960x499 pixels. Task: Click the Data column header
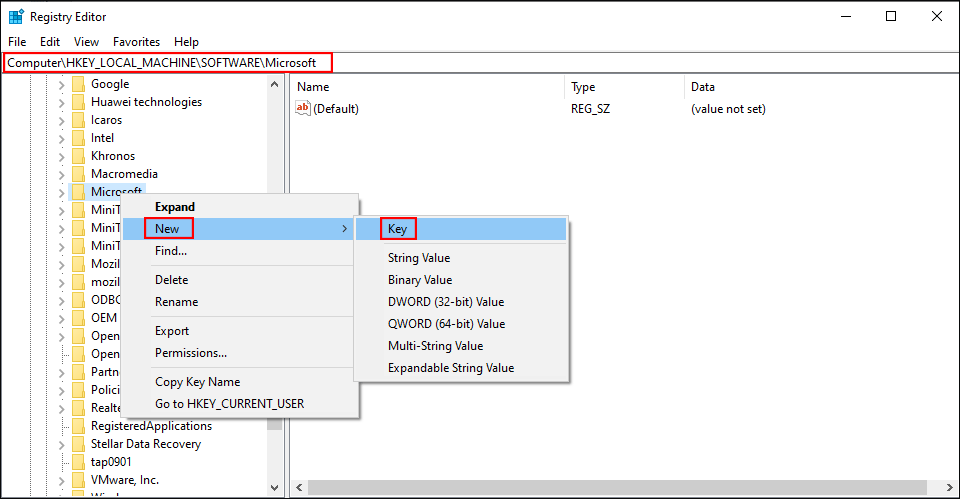coord(821,87)
